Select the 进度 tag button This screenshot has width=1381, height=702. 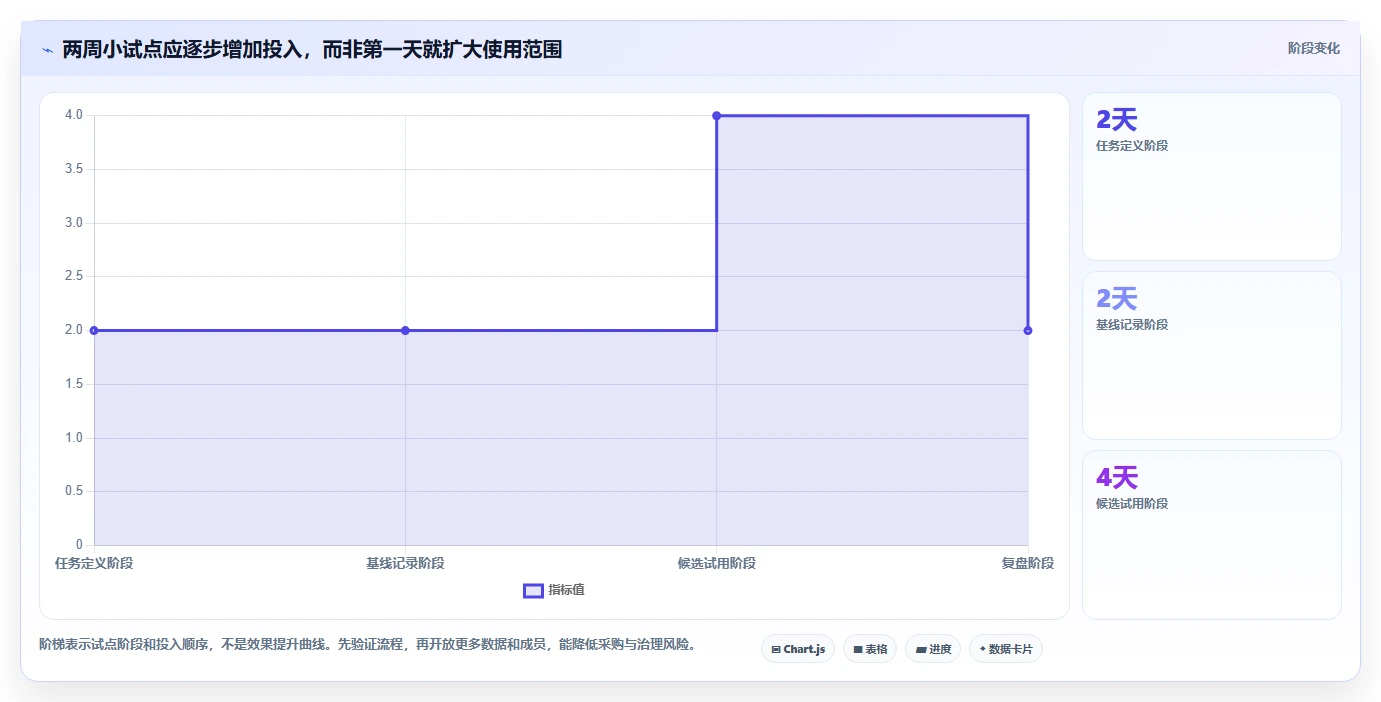[933, 649]
